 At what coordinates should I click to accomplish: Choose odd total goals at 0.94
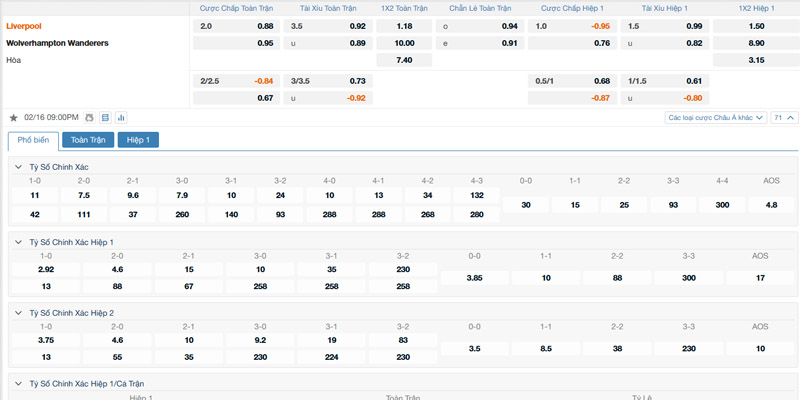[x=480, y=26]
